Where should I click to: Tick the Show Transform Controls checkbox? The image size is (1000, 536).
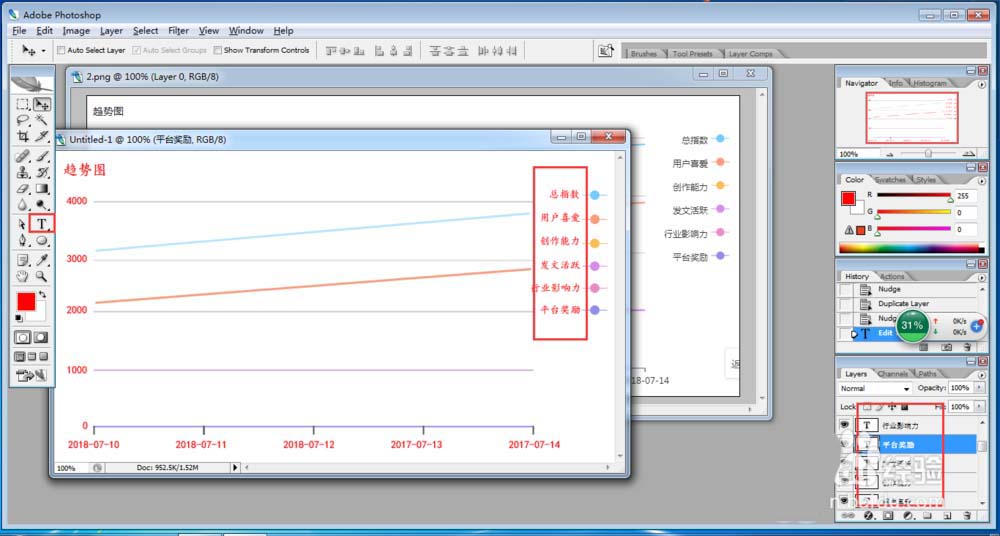[x=219, y=50]
